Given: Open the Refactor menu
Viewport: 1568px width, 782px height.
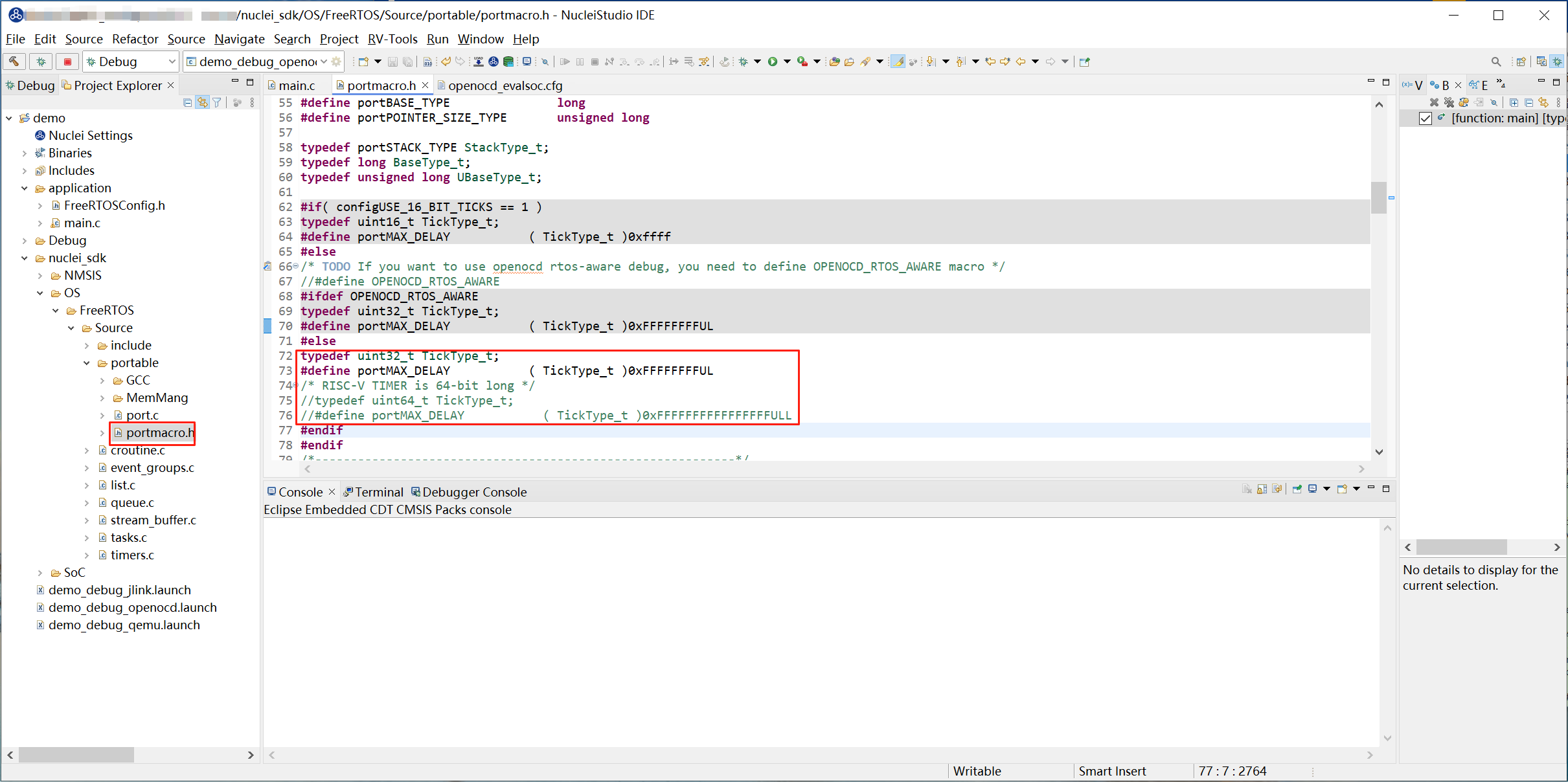Looking at the screenshot, I should (135, 39).
